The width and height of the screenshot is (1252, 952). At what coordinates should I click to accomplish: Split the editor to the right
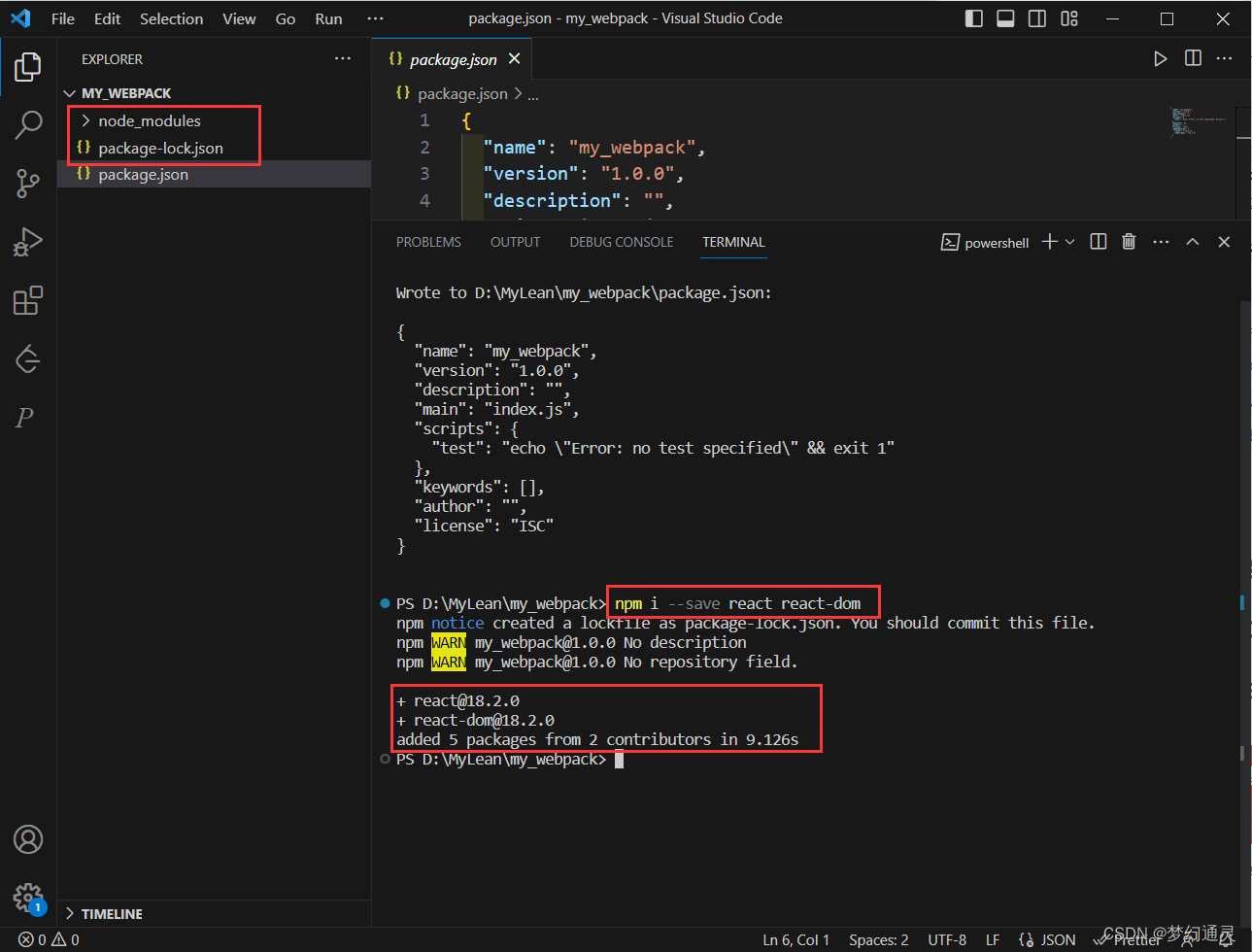click(1193, 58)
